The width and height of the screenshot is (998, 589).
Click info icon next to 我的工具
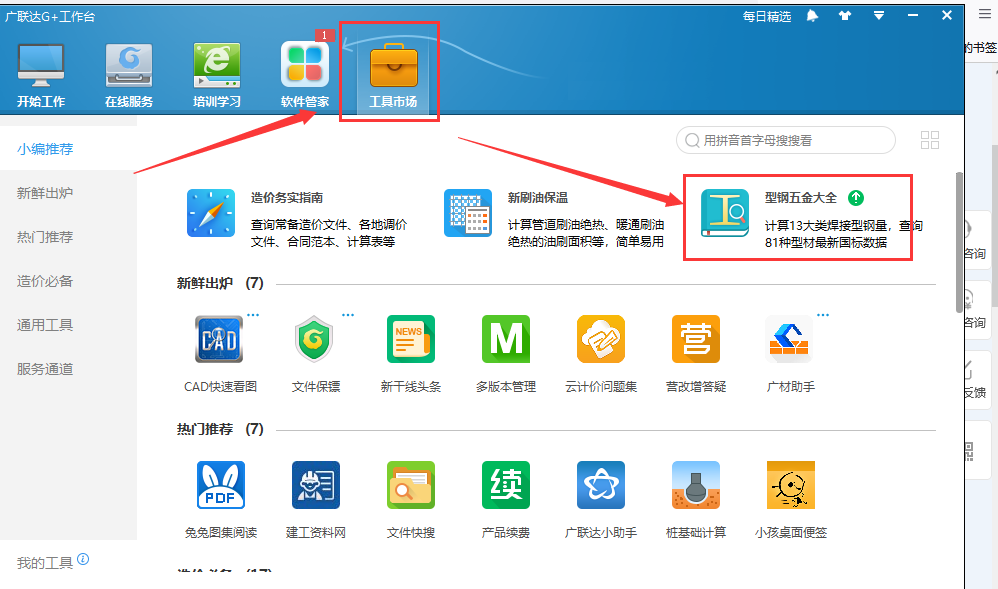coord(83,559)
